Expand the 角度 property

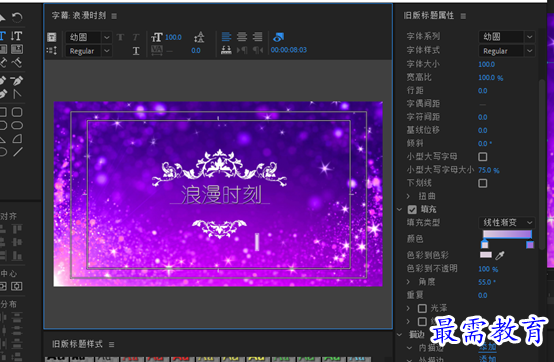point(408,282)
